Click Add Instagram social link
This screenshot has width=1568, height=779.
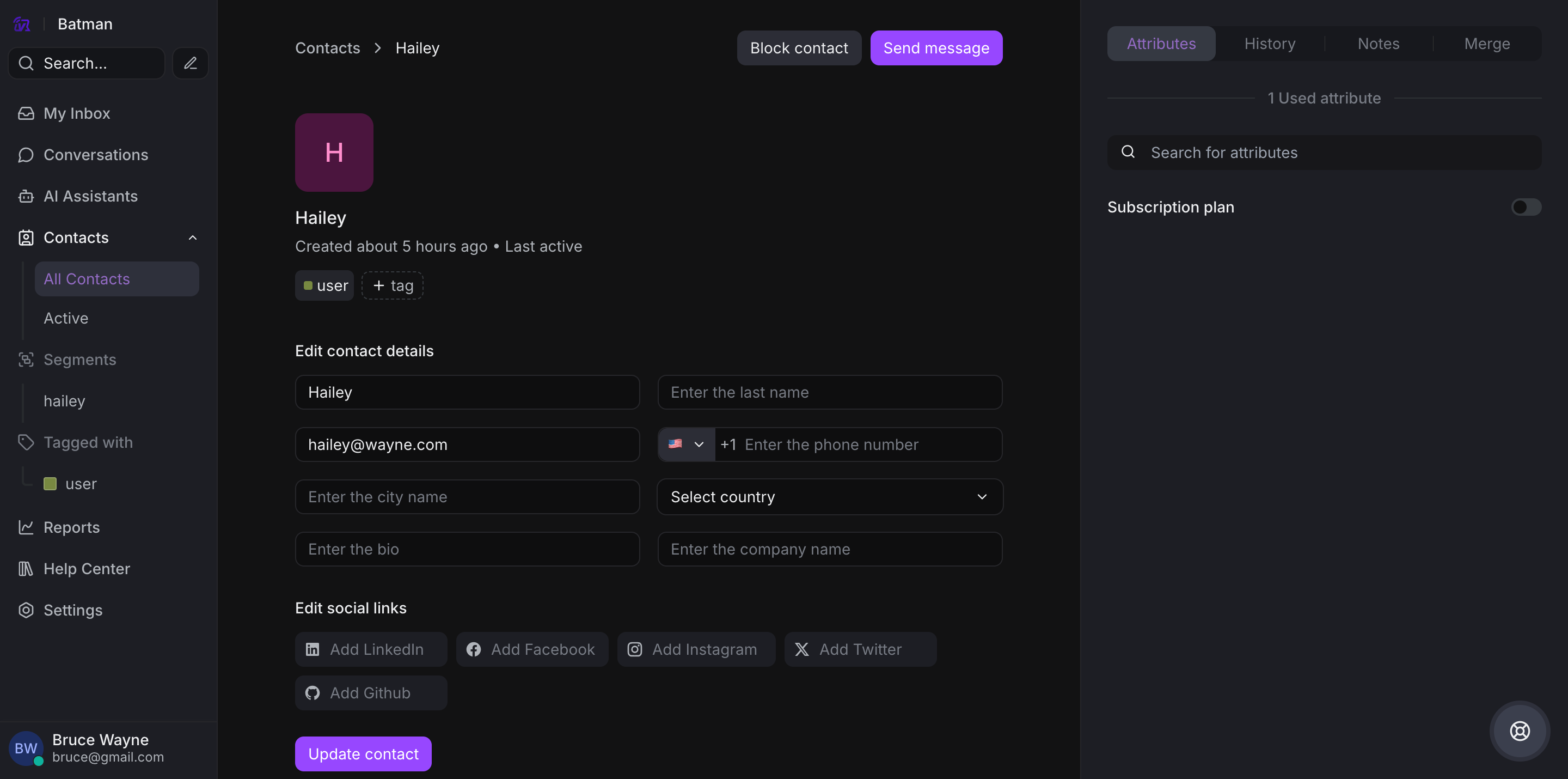point(696,649)
